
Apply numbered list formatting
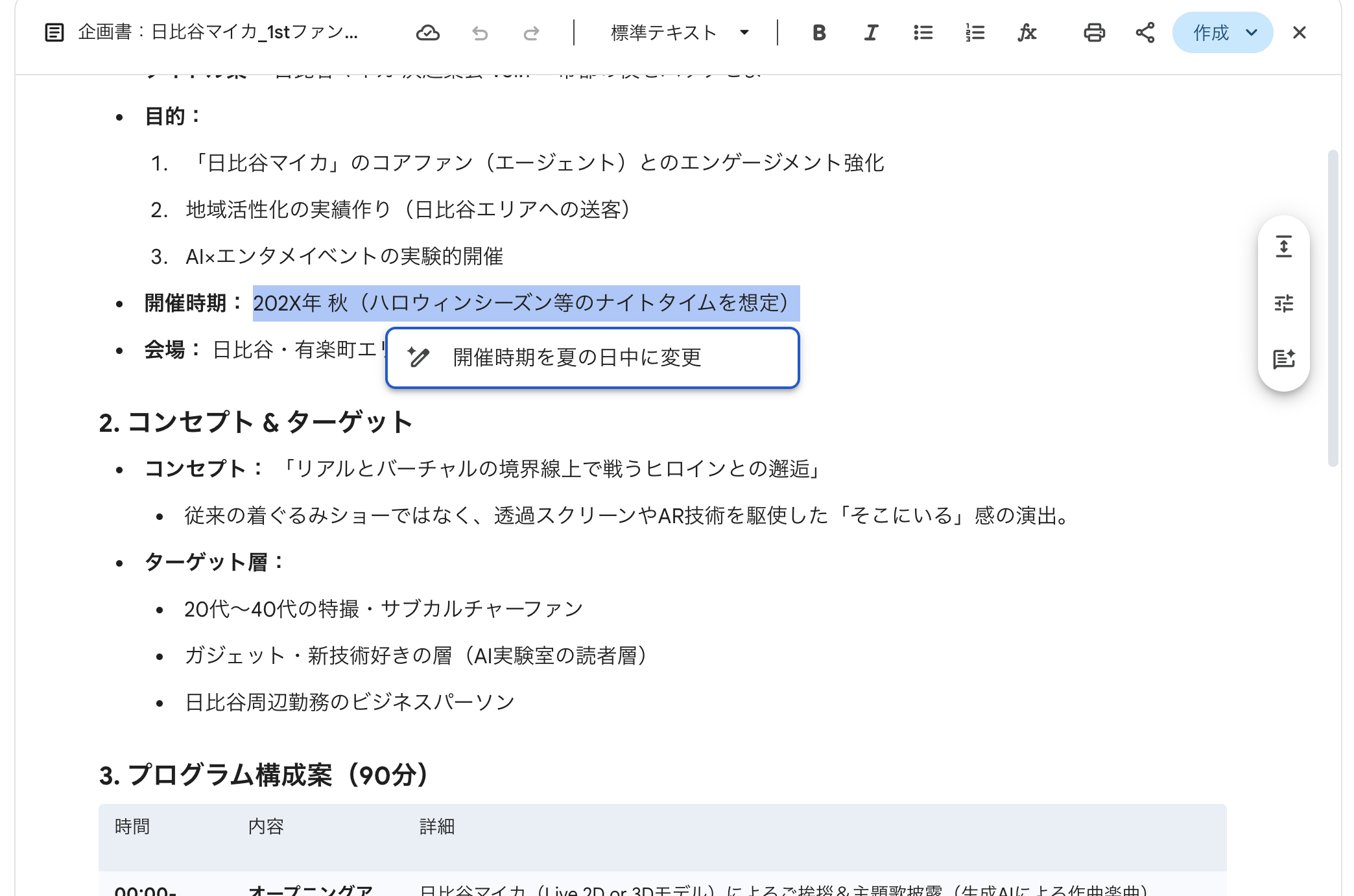[975, 32]
